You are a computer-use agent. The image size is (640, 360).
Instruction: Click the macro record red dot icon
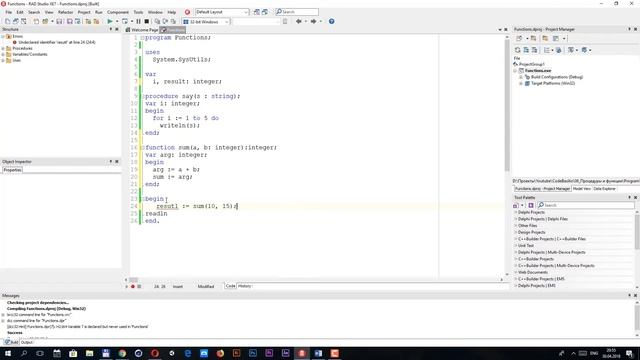133,287
